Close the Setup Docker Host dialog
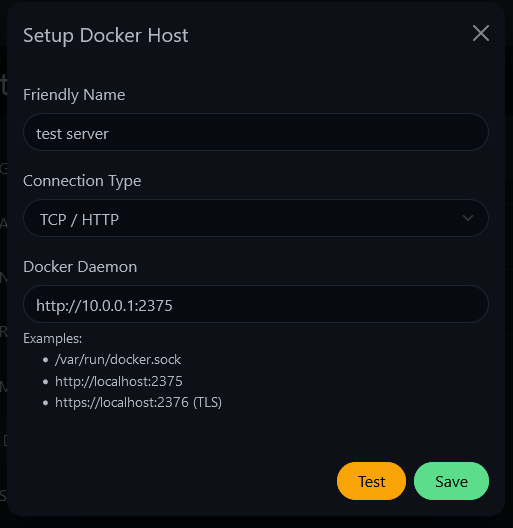 pyautogui.click(x=481, y=33)
